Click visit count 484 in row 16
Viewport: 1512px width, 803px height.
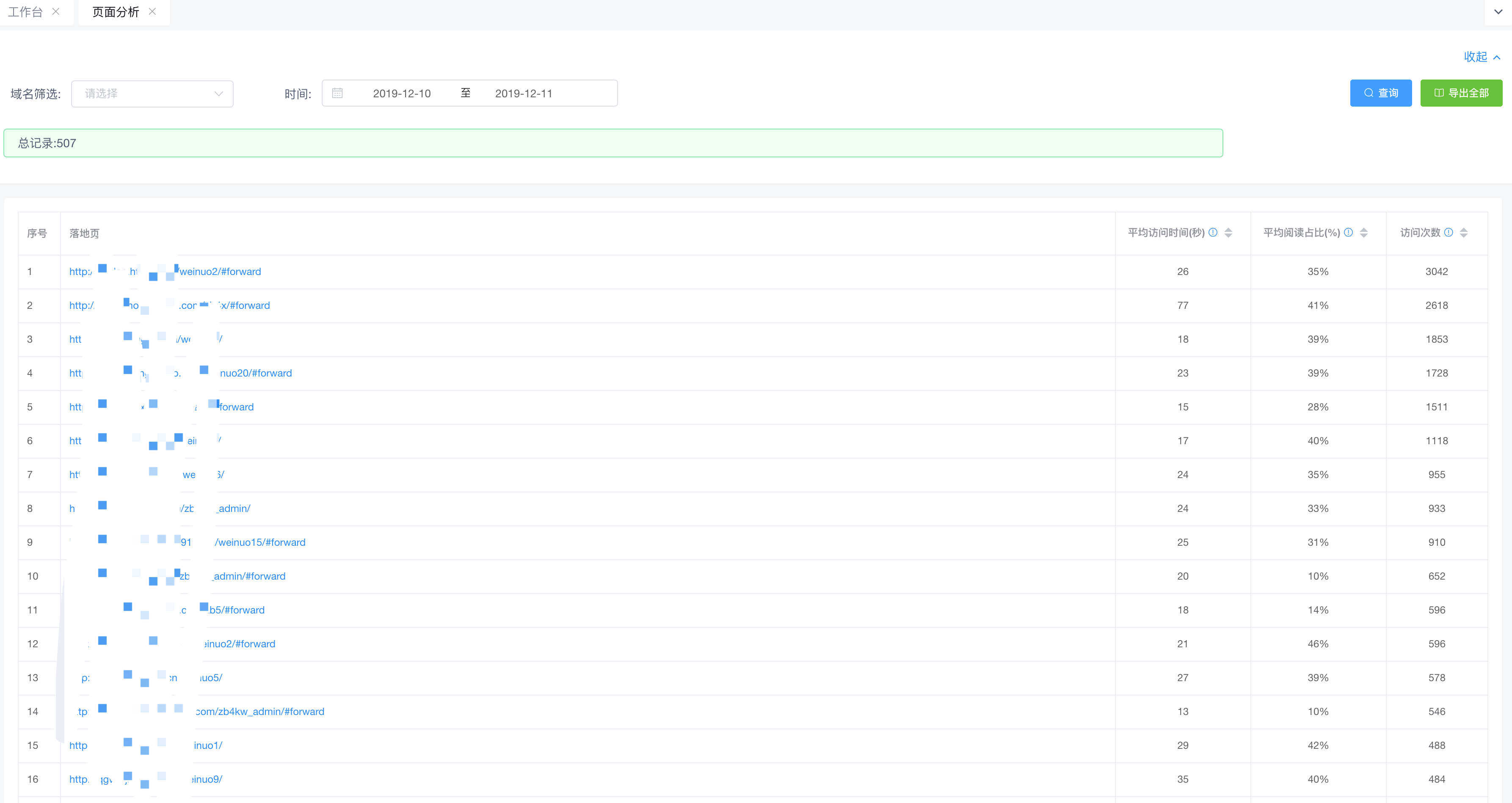(1436, 780)
